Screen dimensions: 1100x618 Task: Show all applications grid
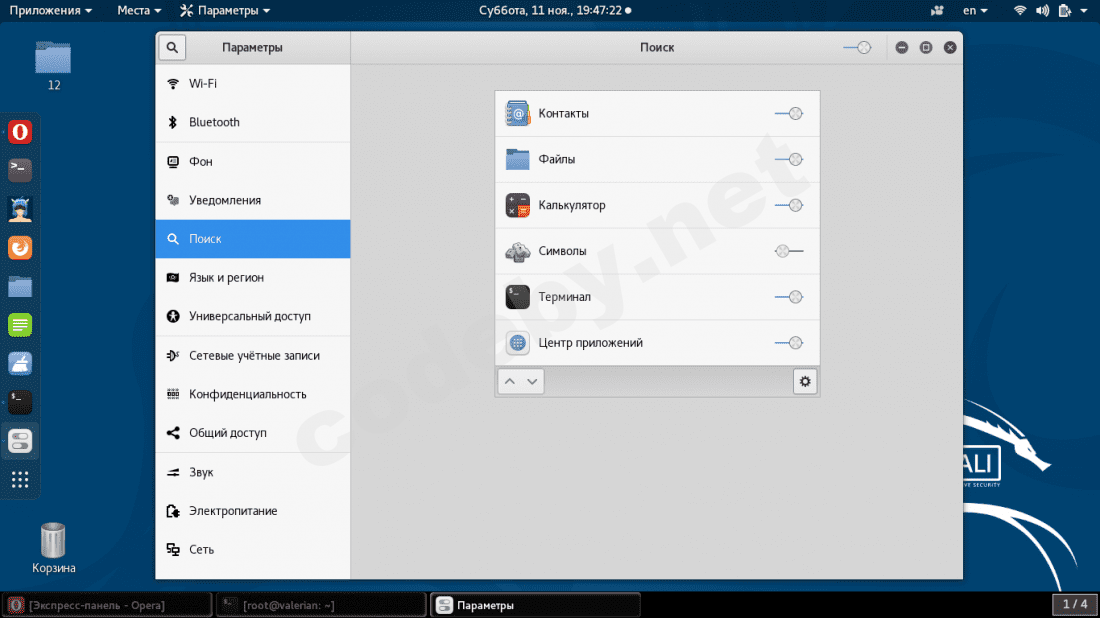tap(20, 480)
